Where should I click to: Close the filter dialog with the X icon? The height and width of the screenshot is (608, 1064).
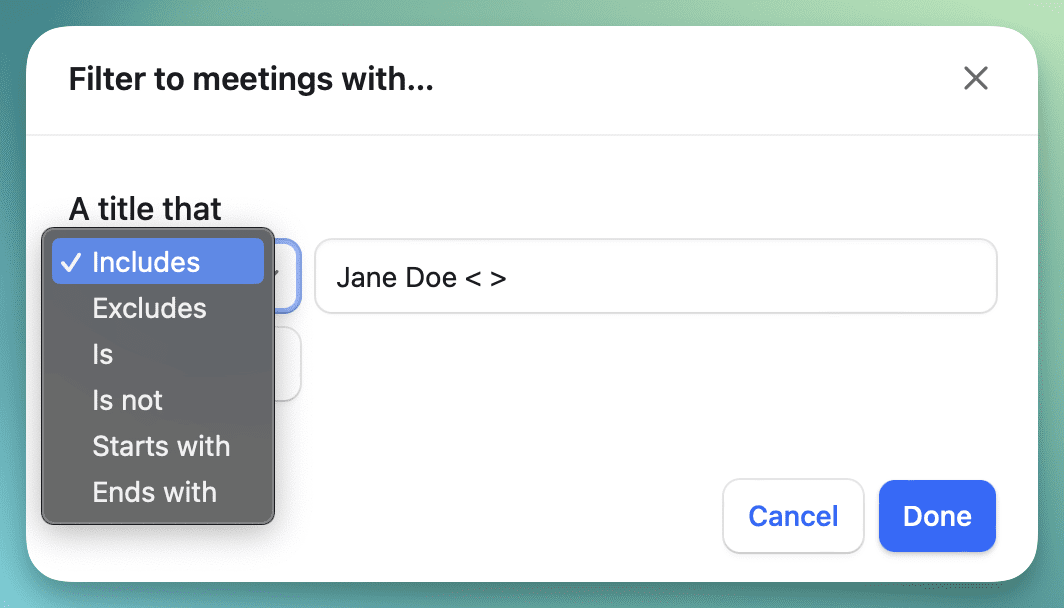[975, 78]
